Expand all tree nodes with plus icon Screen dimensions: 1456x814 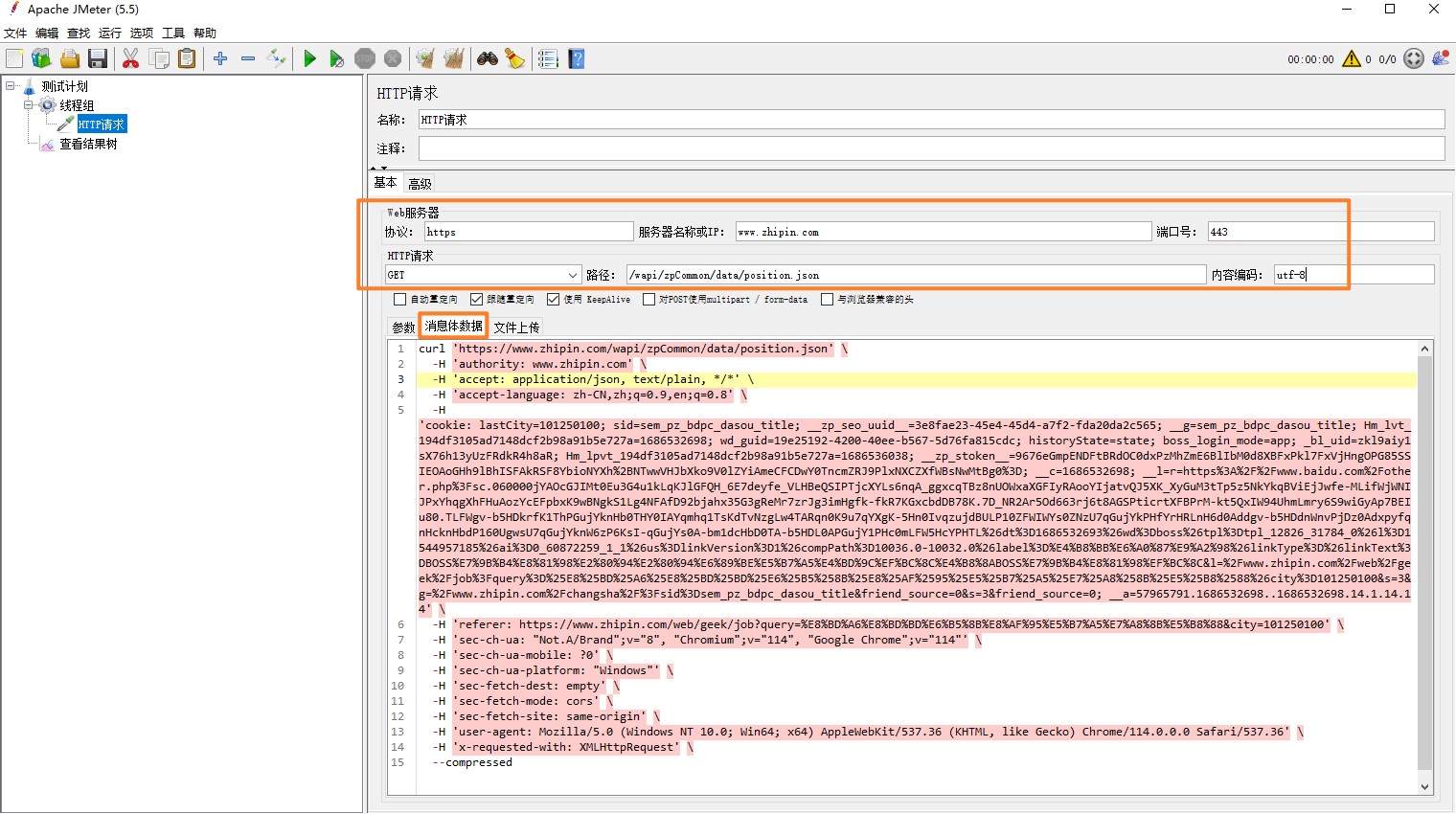click(220, 58)
